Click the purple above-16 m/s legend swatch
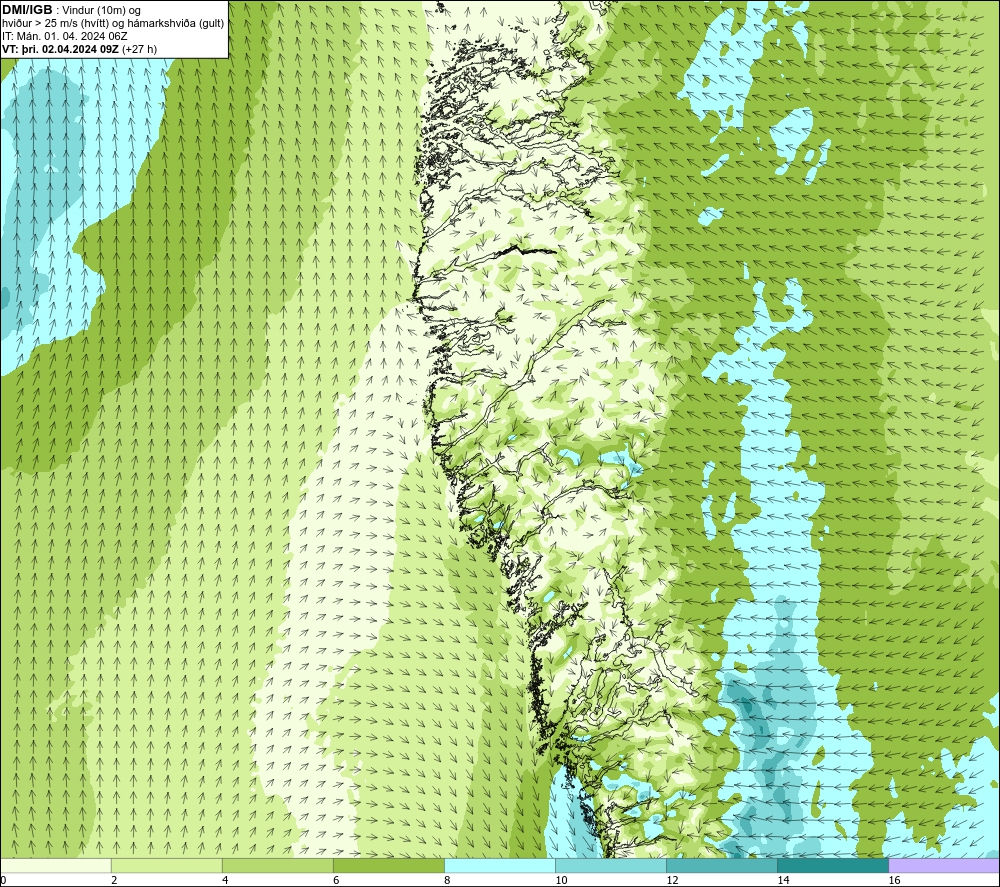This screenshot has width=1000, height=887. click(944, 866)
